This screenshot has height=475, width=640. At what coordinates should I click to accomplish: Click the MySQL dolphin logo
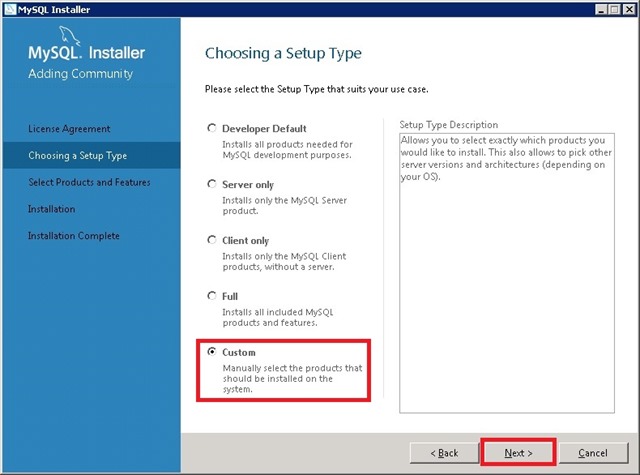[x=69, y=36]
